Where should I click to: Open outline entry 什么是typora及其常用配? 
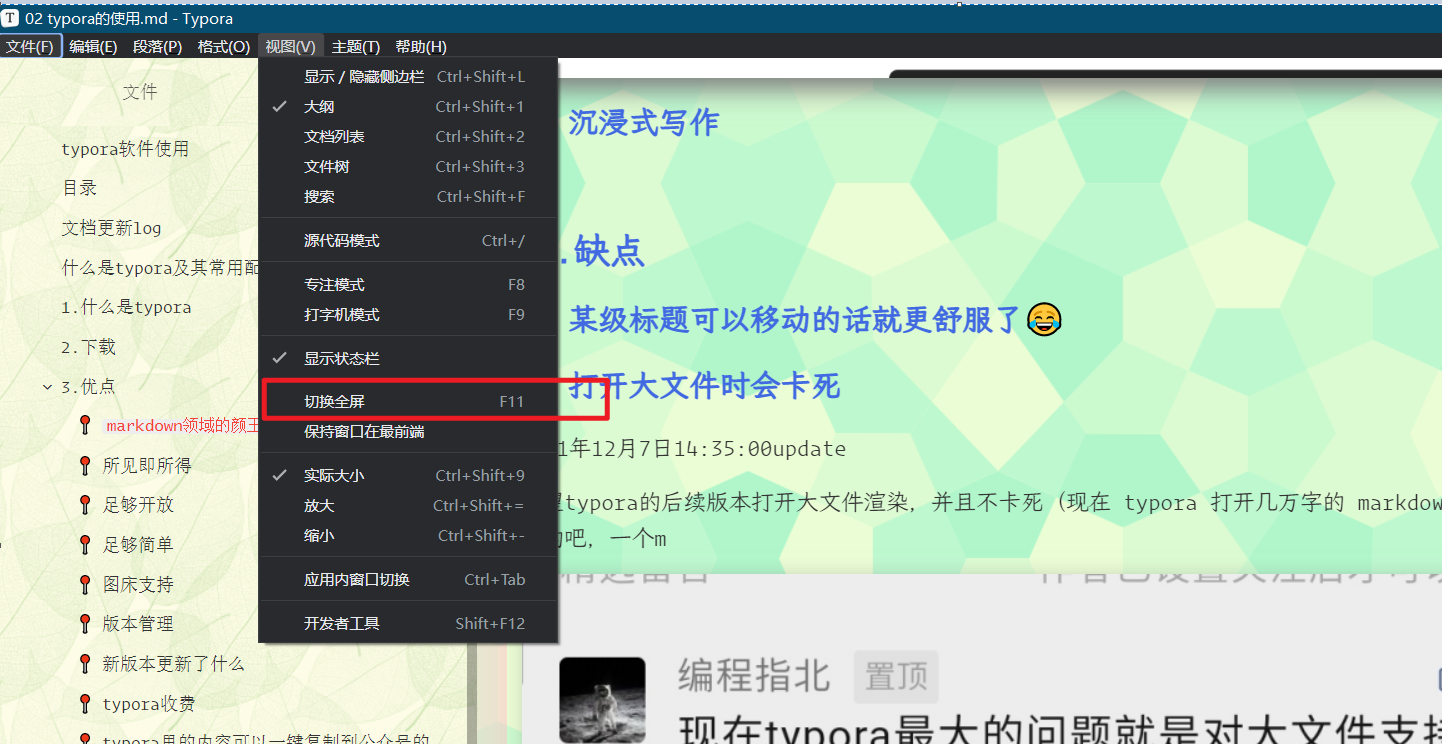(160, 268)
